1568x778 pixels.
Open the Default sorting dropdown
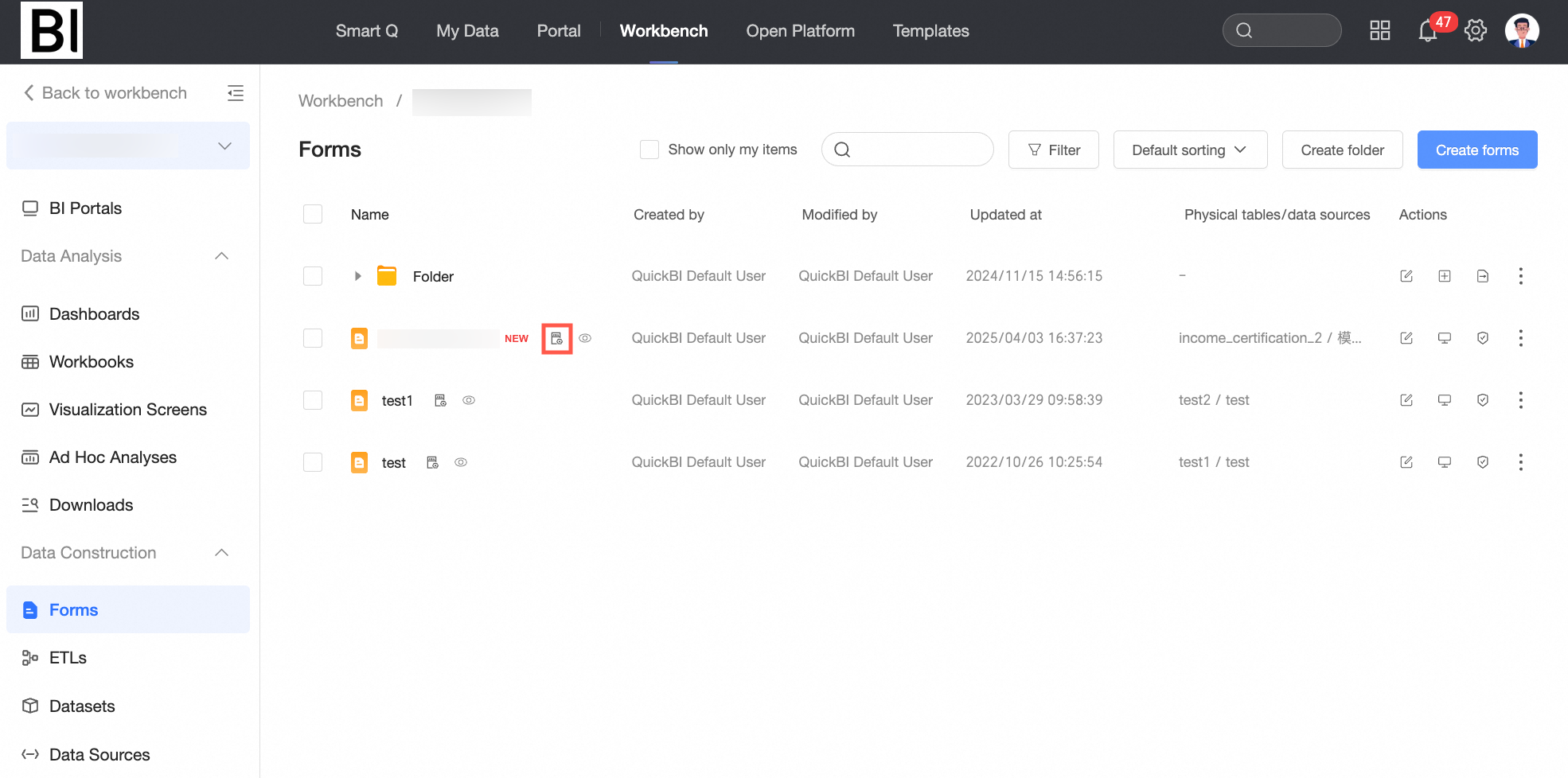(x=1190, y=150)
